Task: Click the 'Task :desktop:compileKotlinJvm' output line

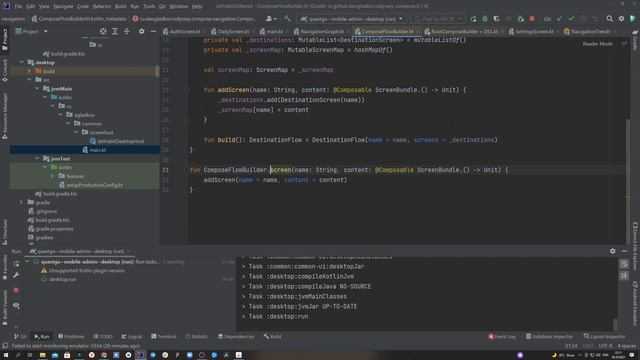Action: point(301,277)
